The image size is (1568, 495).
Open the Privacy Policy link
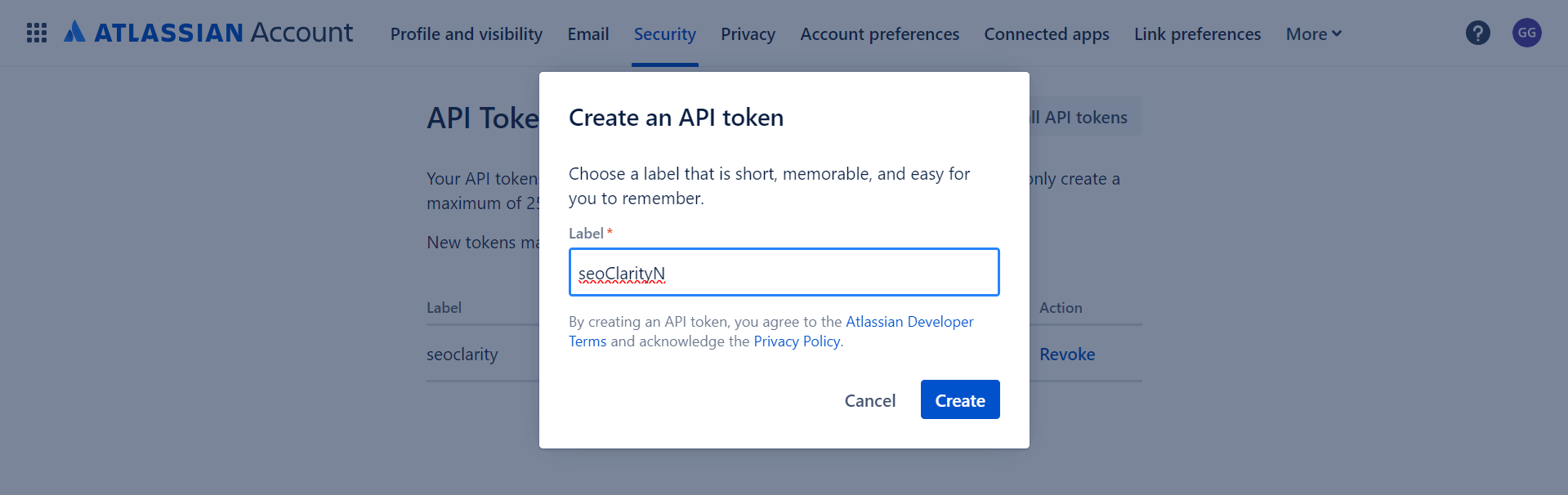(x=796, y=341)
